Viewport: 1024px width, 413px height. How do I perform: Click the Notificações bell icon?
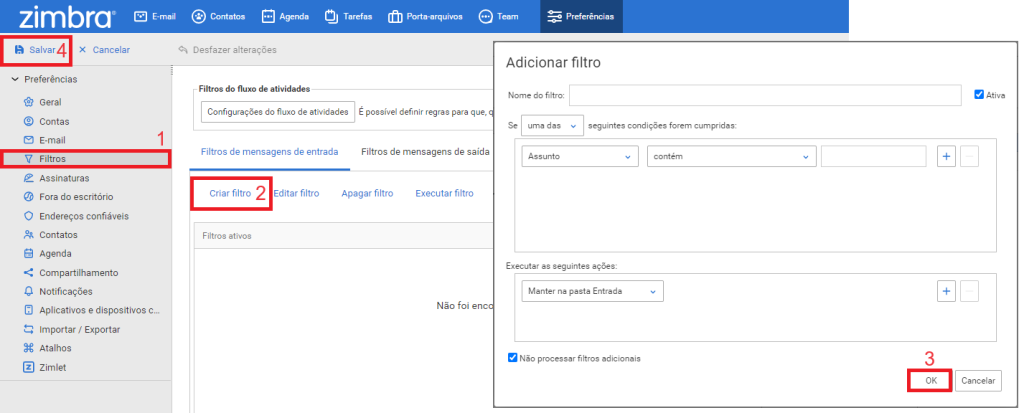(28, 291)
